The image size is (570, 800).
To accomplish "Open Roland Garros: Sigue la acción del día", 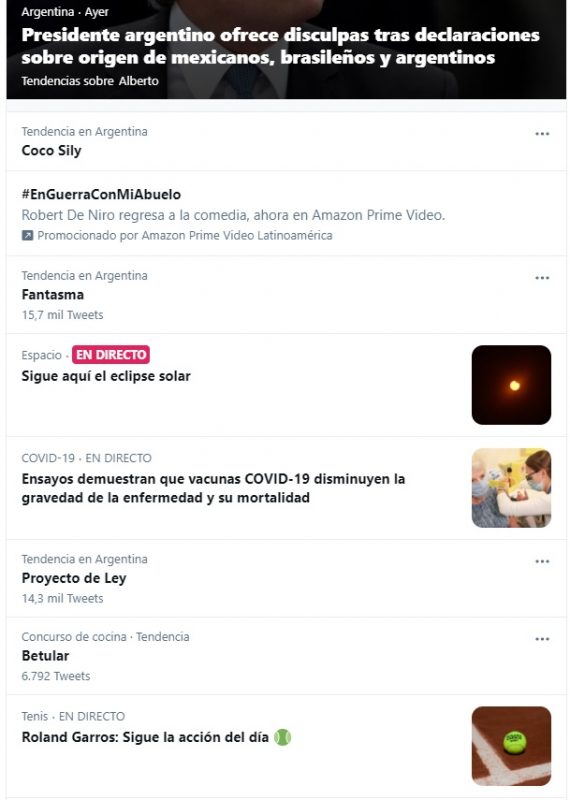I will [x=145, y=737].
